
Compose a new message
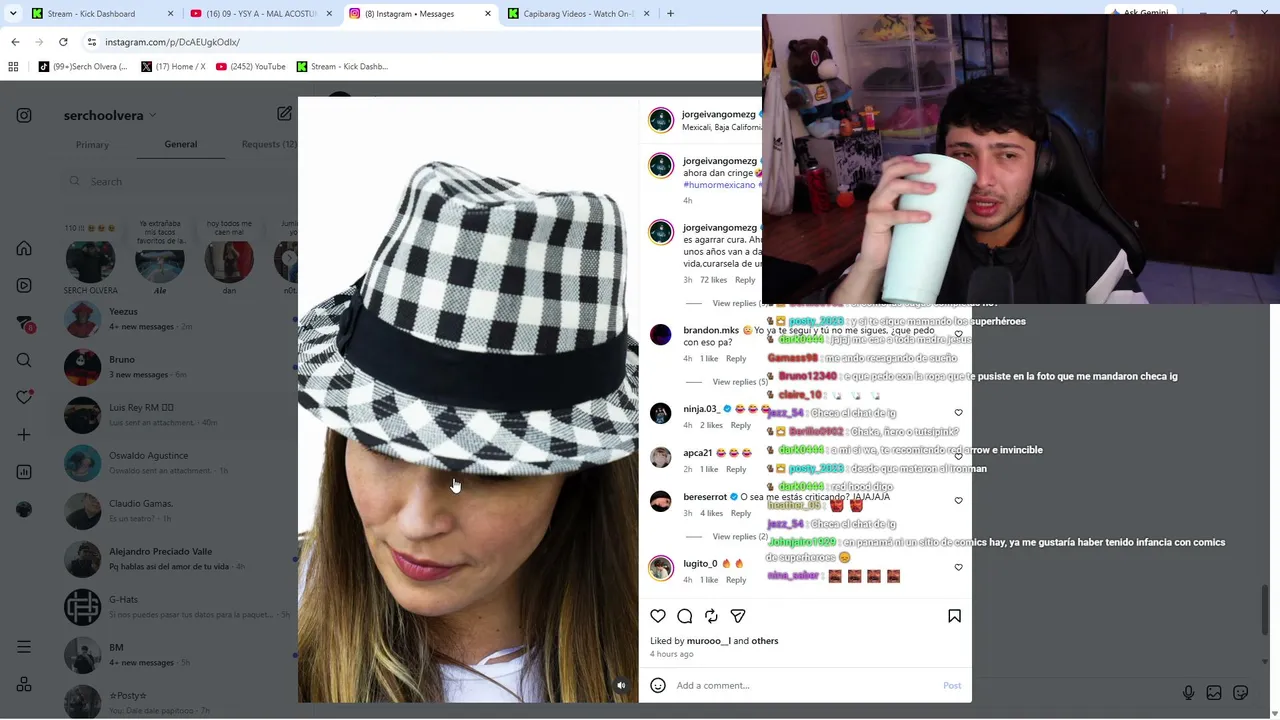tap(285, 114)
